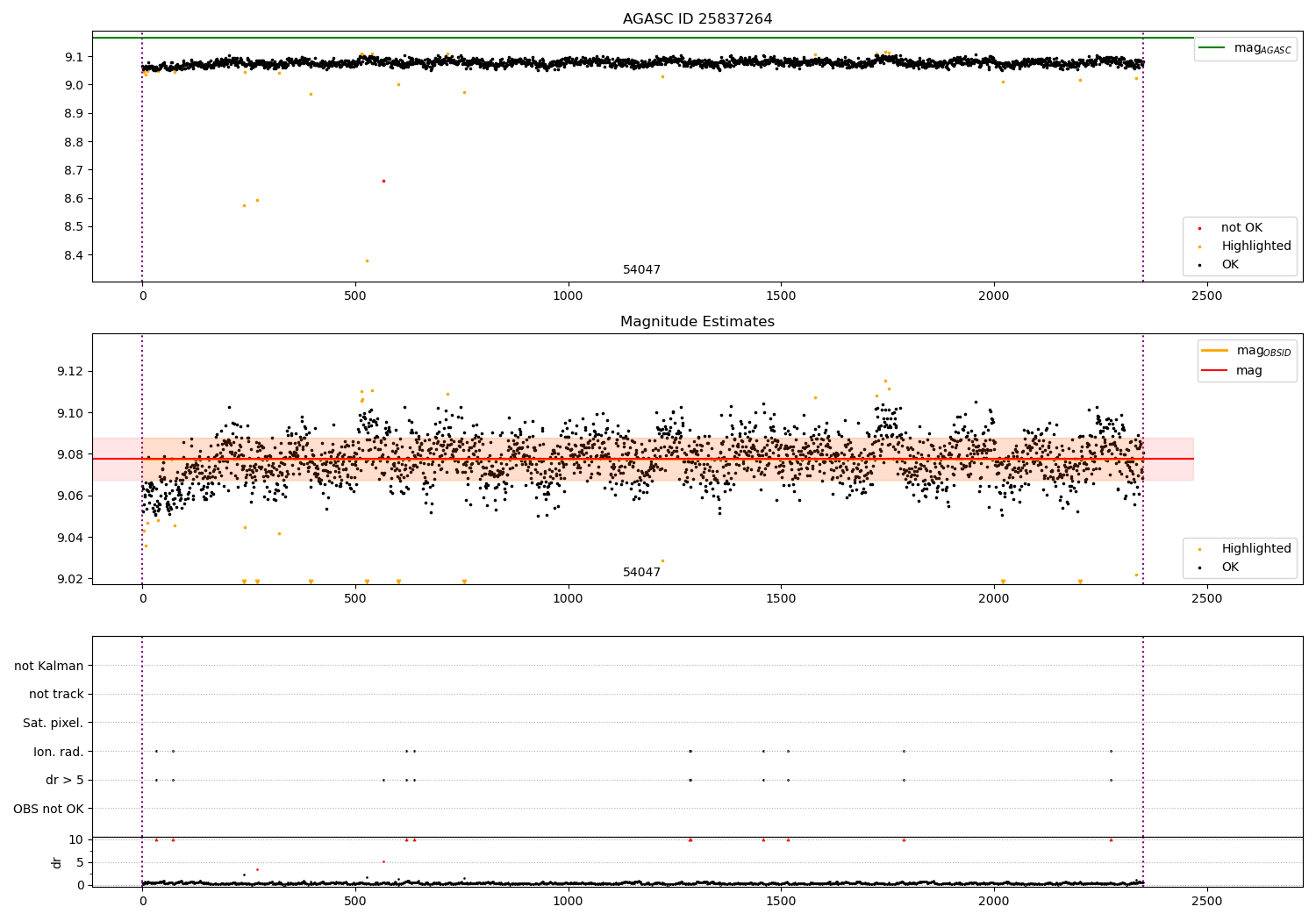Click the lowest orange point near 8.38 magnitude

tap(367, 261)
